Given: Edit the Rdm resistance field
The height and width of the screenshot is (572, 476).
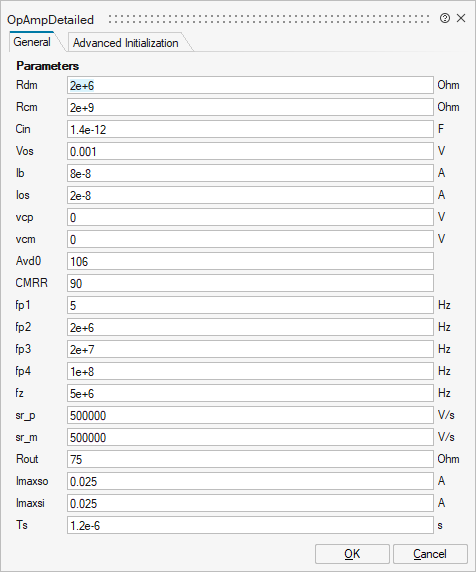Looking at the screenshot, I should pos(250,85).
